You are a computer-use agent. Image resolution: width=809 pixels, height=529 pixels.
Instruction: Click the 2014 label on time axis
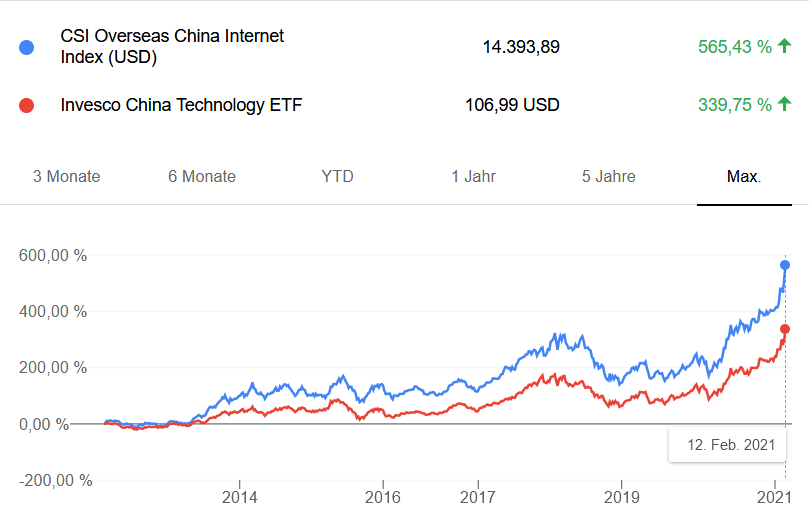240,497
